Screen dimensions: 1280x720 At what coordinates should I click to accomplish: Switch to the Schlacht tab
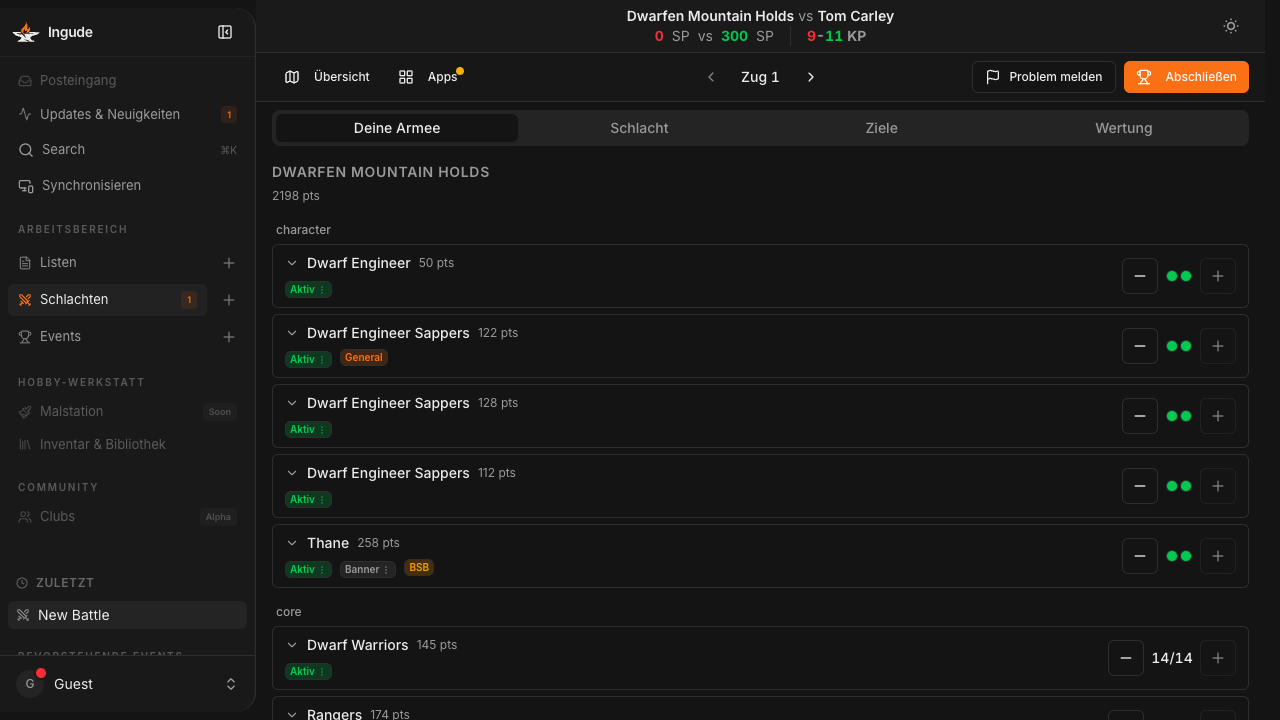(x=639, y=128)
